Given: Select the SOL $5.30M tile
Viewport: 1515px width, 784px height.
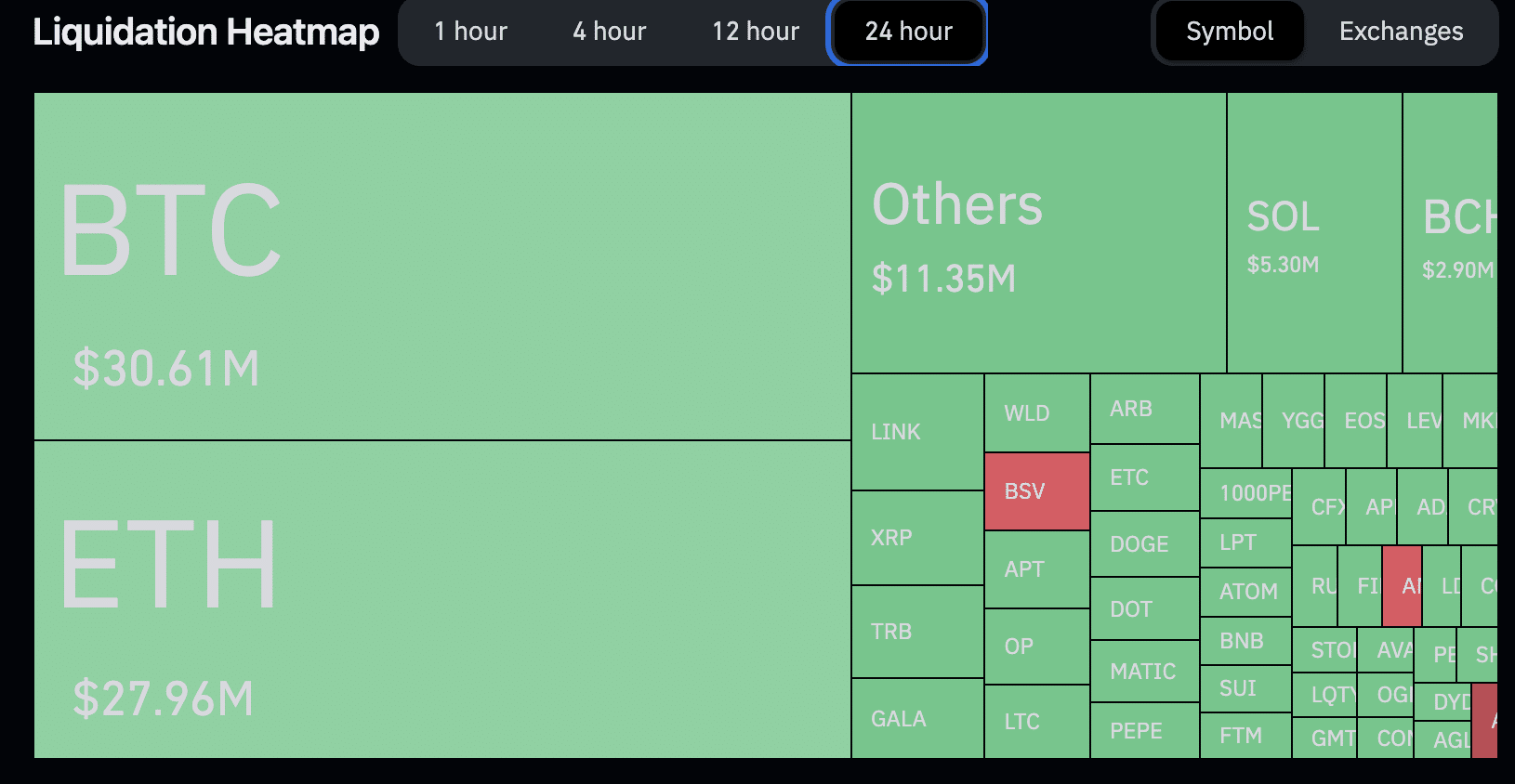Looking at the screenshot, I should tap(1314, 233).
